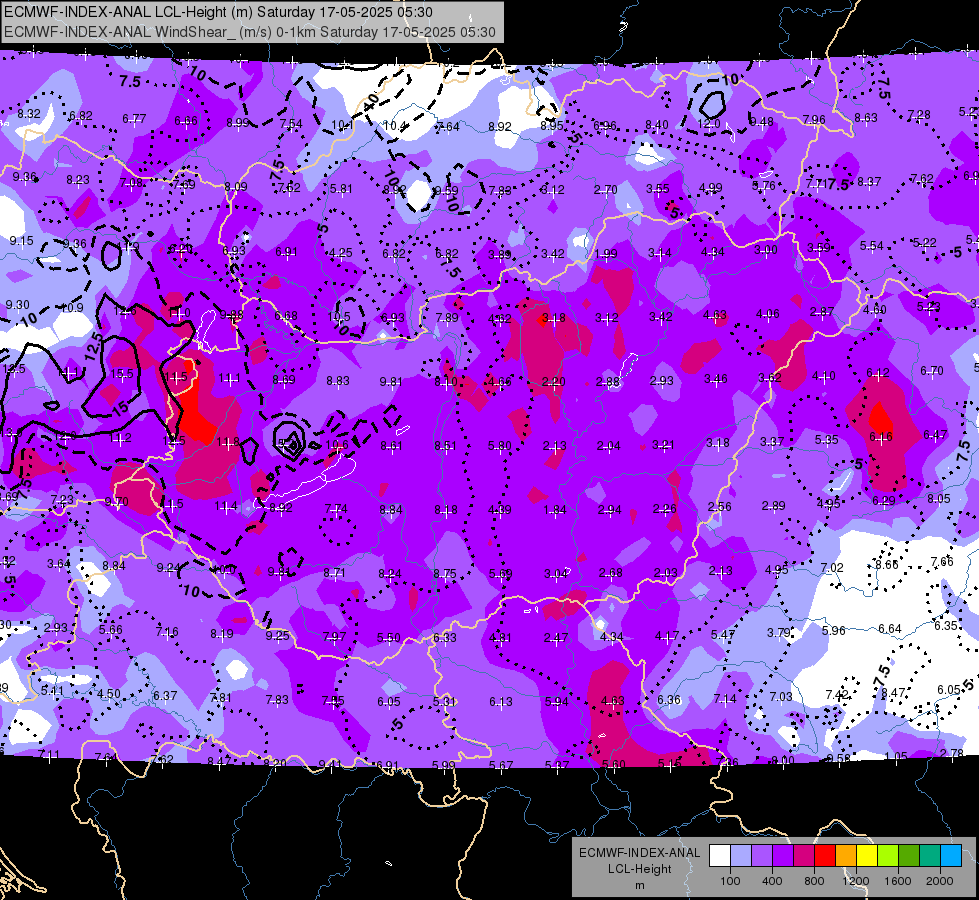Image resolution: width=979 pixels, height=900 pixels.
Task: Click the grid value 1.99
Action: pyautogui.click(x=606, y=254)
